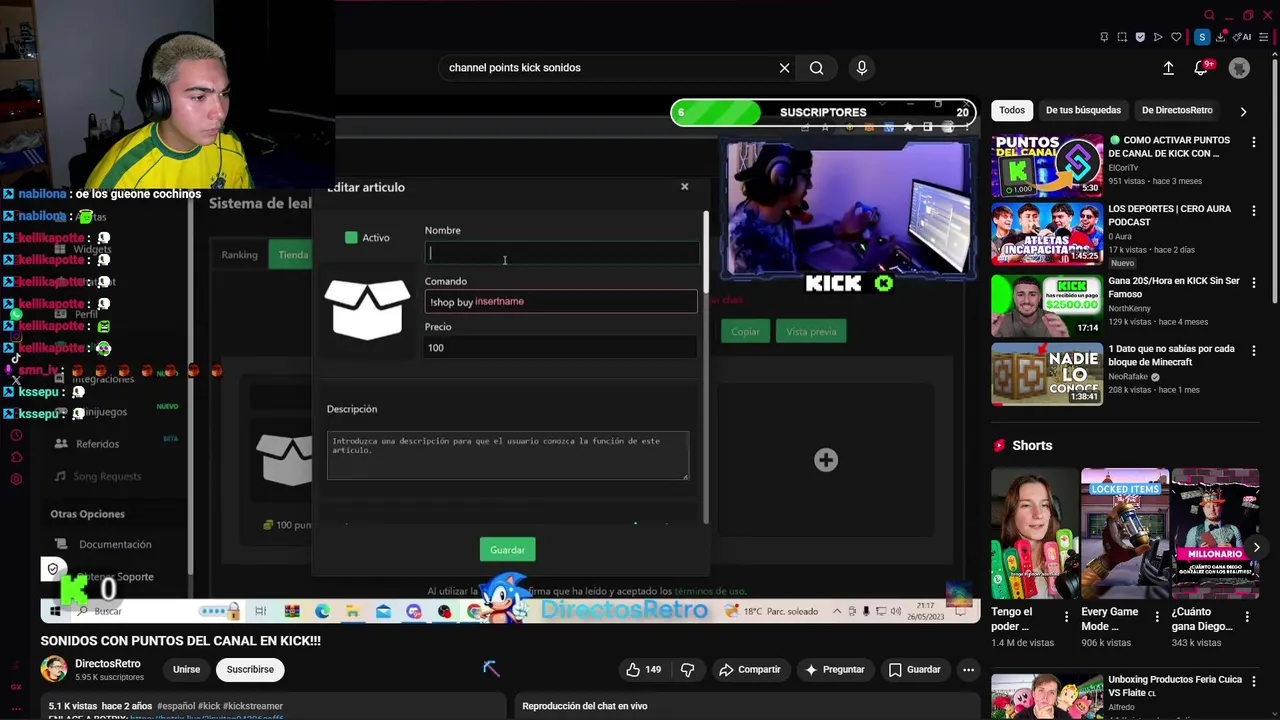Image resolution: width=1280 pixels, height=720 pixels.
Task: Open options for Gana 20$/Hora video
Action: coord(1253,283)
